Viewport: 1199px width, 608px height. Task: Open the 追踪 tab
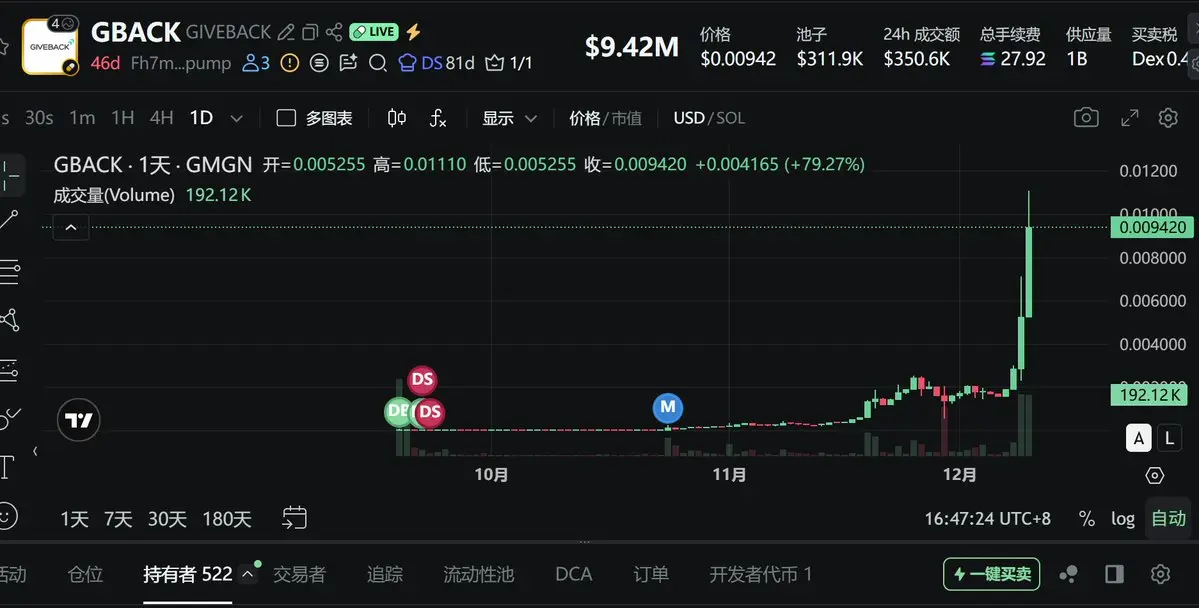tap(384, 574)
